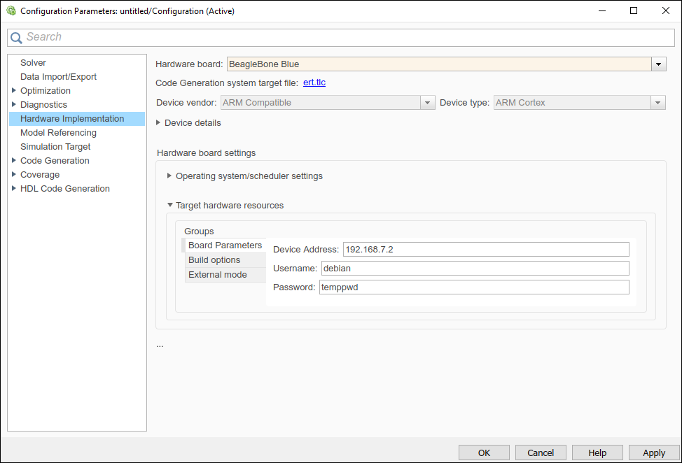The width and height of the screenshot is (682, 463).
Task: Select the Solver category
Action: click(33, 63)
